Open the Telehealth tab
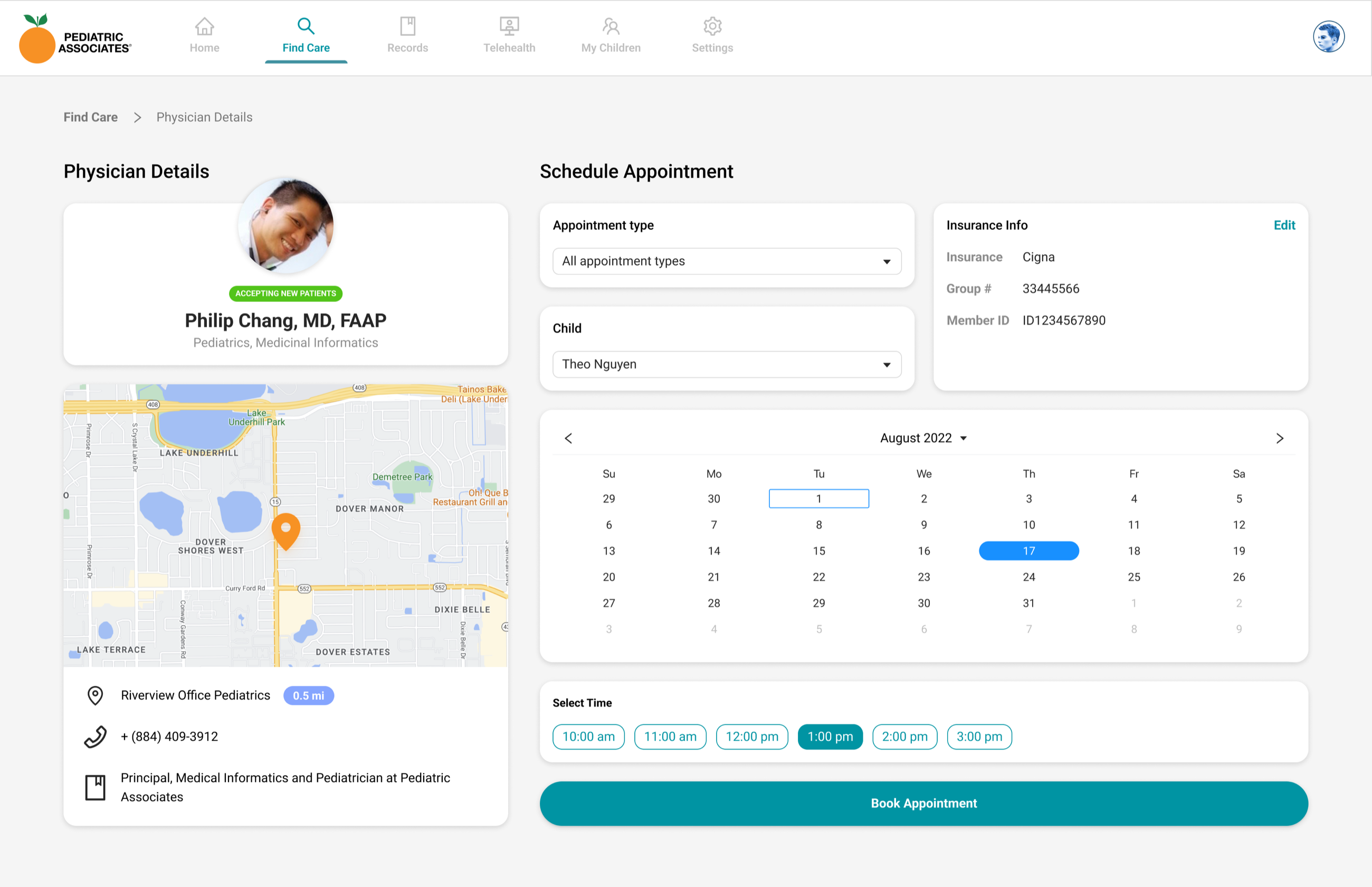Screen dimensions: 1372x887 (x=509, y=36)
